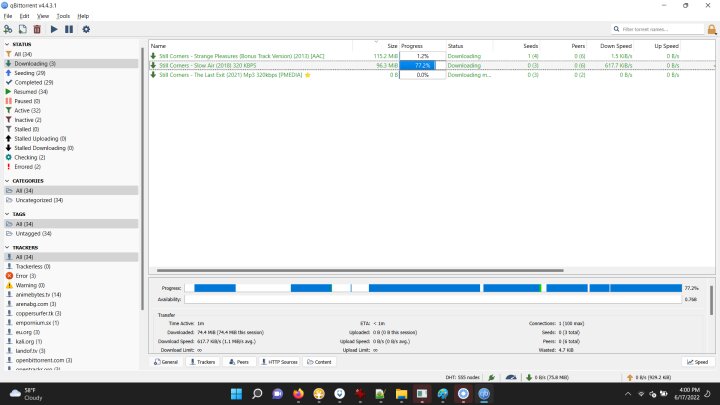Collapse the CATEGORIES section chevron

click(x=7, y=181)
